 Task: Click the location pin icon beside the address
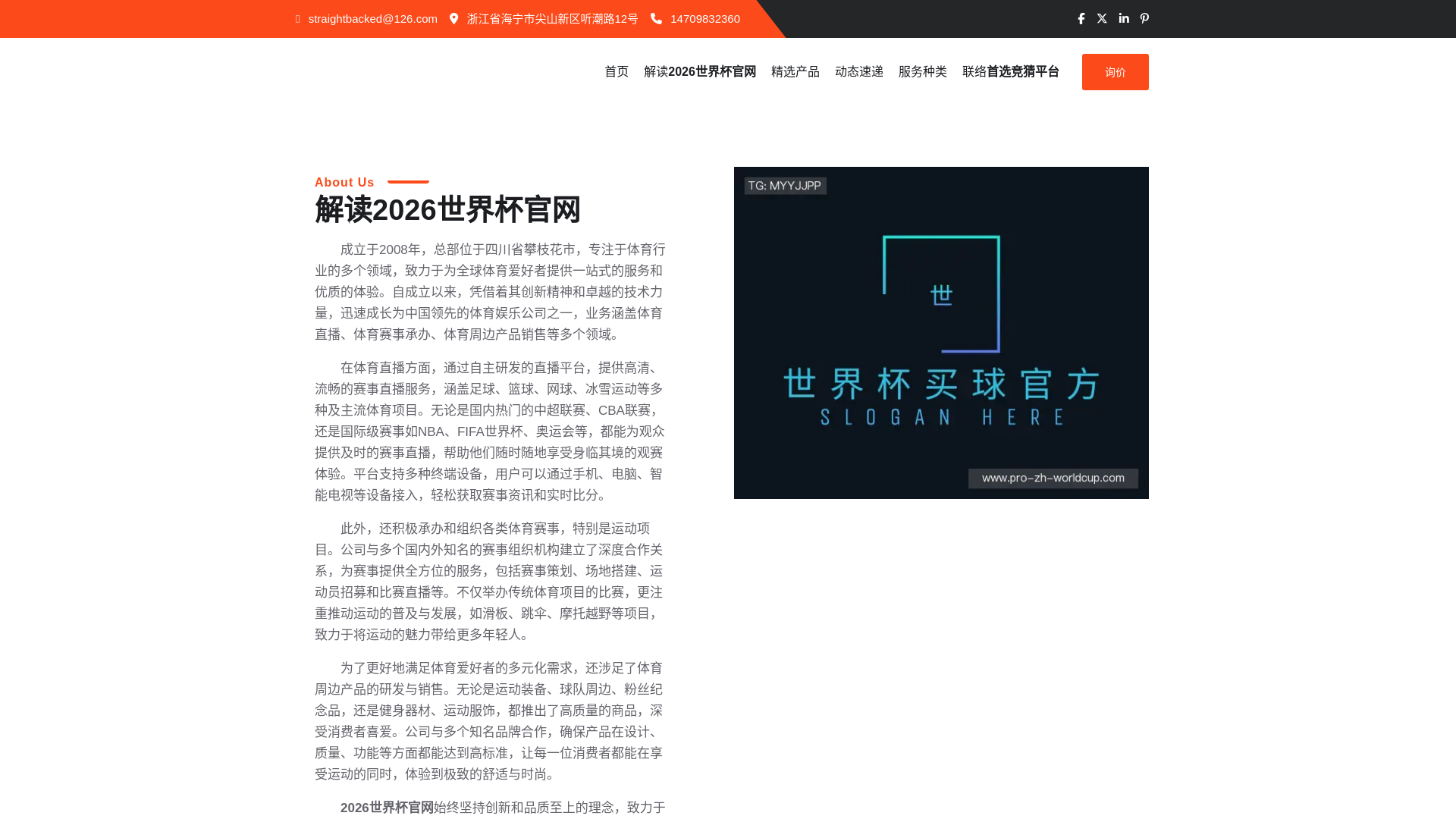[x=453, y=19]
